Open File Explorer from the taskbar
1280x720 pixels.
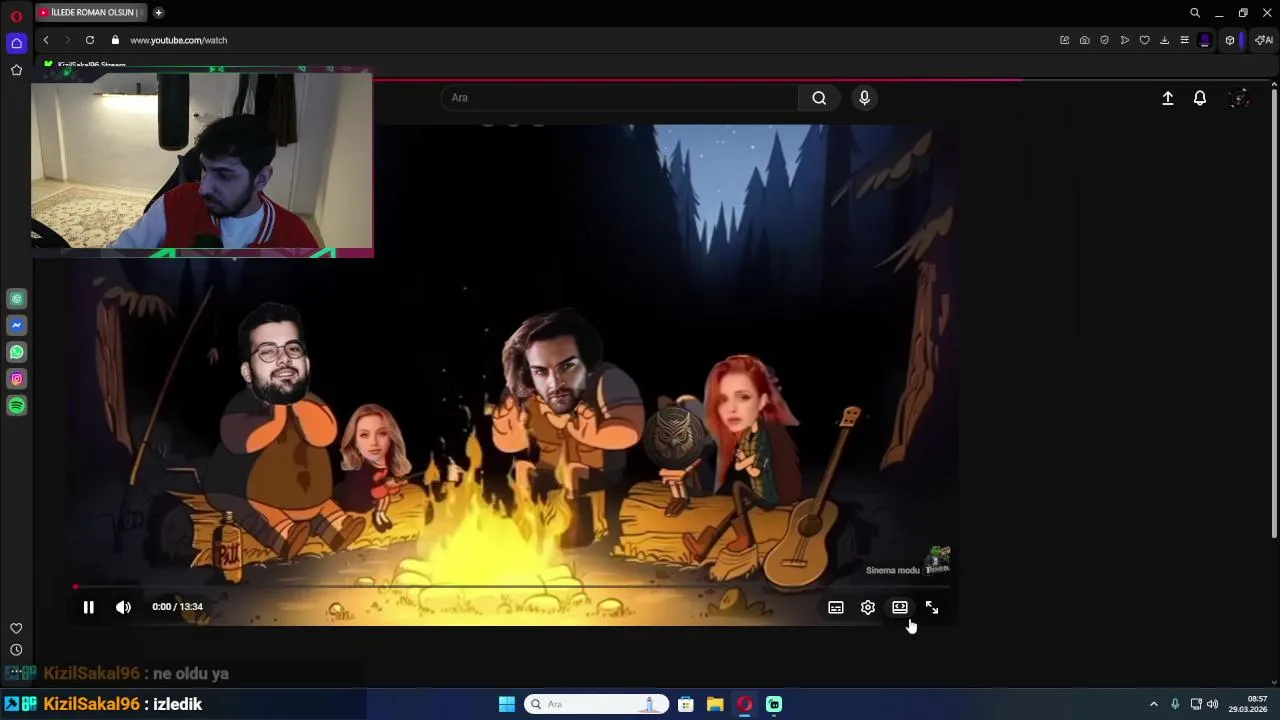coord(715,704)
